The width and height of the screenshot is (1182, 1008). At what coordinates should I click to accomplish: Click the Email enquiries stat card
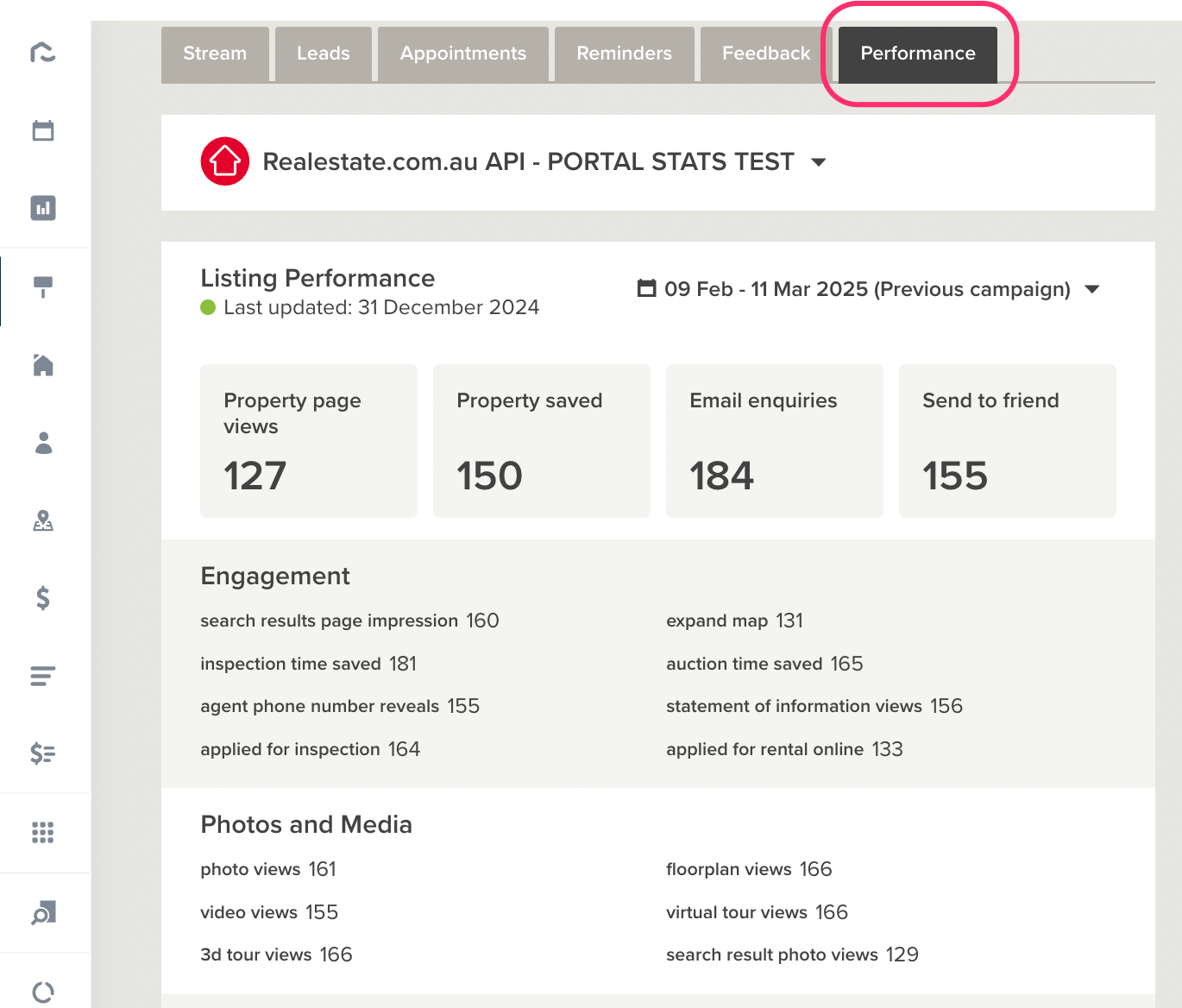(x=775, y=441)
